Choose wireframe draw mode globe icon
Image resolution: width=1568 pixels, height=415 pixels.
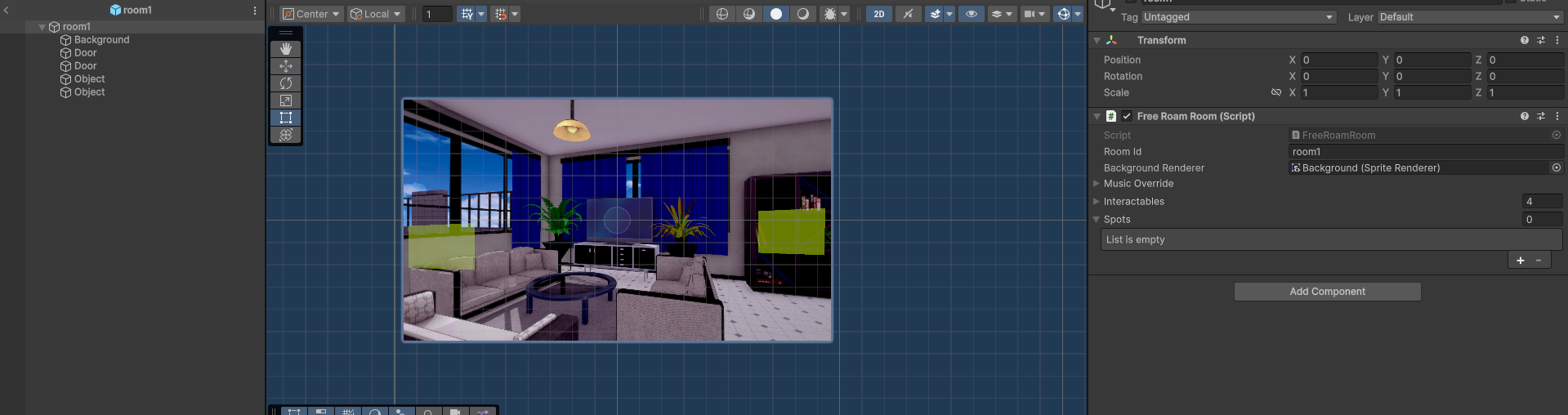721,14
